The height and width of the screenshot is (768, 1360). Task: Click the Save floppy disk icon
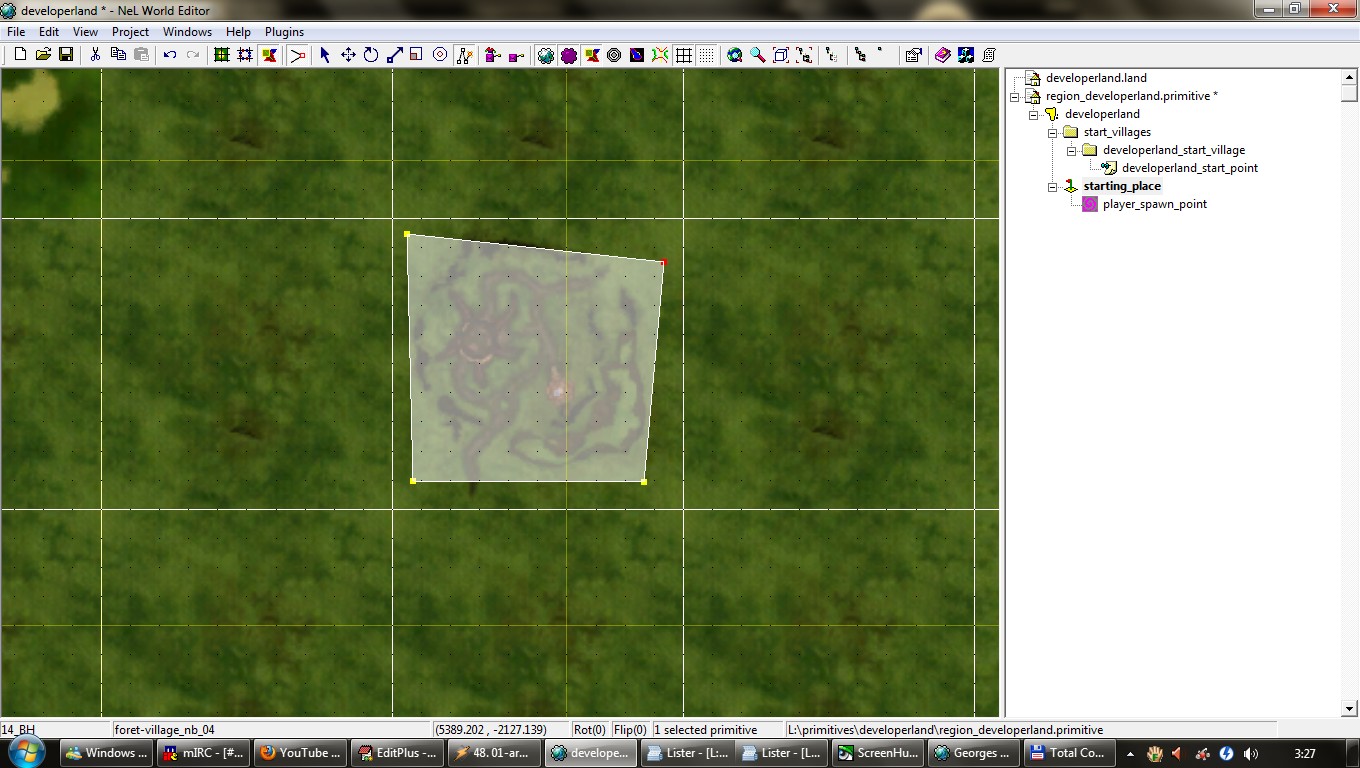click(66, 55)
